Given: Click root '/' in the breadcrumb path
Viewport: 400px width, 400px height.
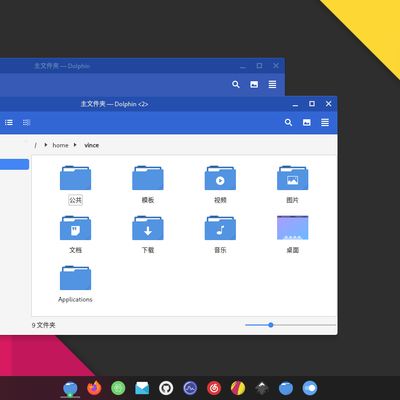Looking at the screenshot, I should click(35, 145).
